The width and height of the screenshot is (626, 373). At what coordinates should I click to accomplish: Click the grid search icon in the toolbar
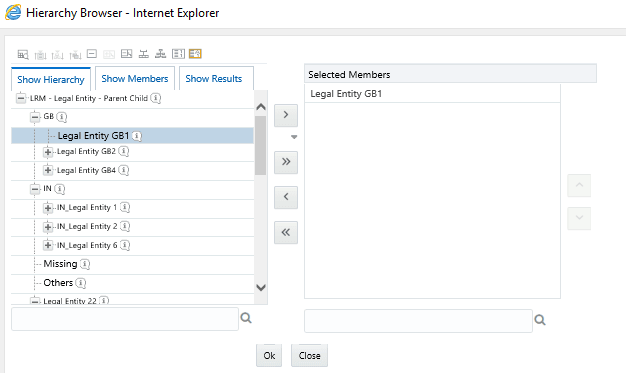click(x=23, y=54)
